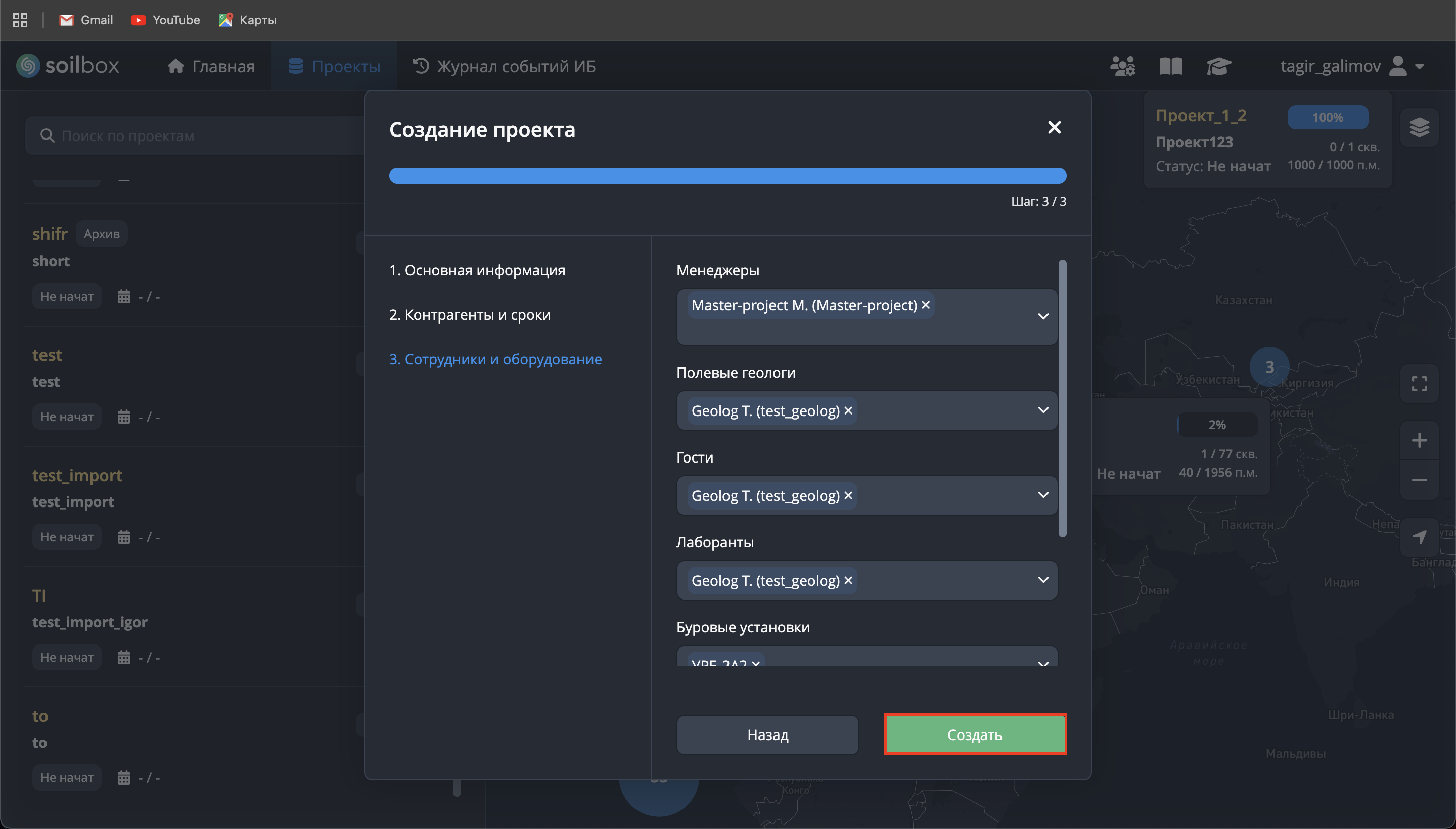The image size is (1456, 829).
Task: Expand the Гости dropdown arrow
Action: (x=1042, y=495)
